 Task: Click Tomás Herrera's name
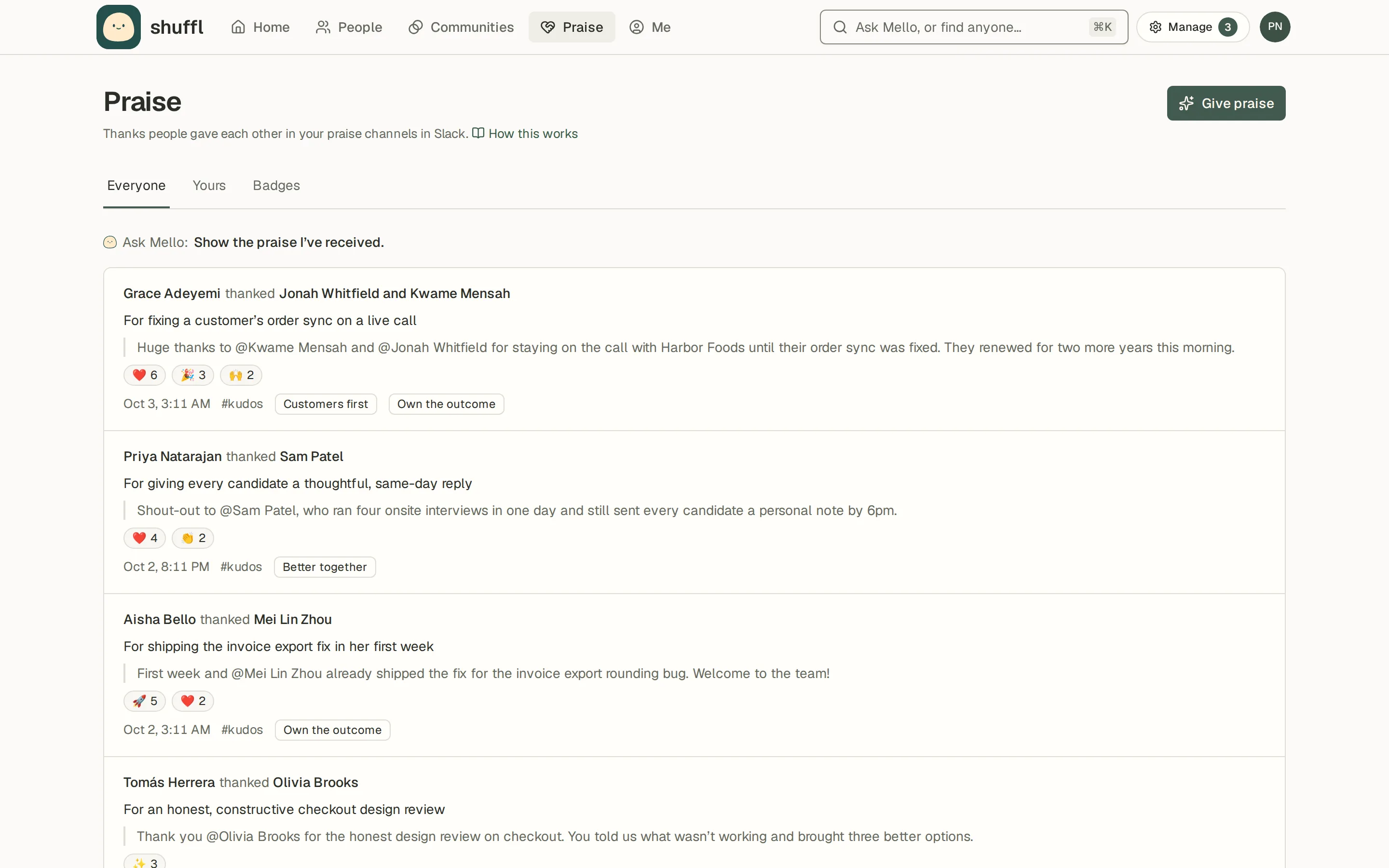[x=169, y=783]
